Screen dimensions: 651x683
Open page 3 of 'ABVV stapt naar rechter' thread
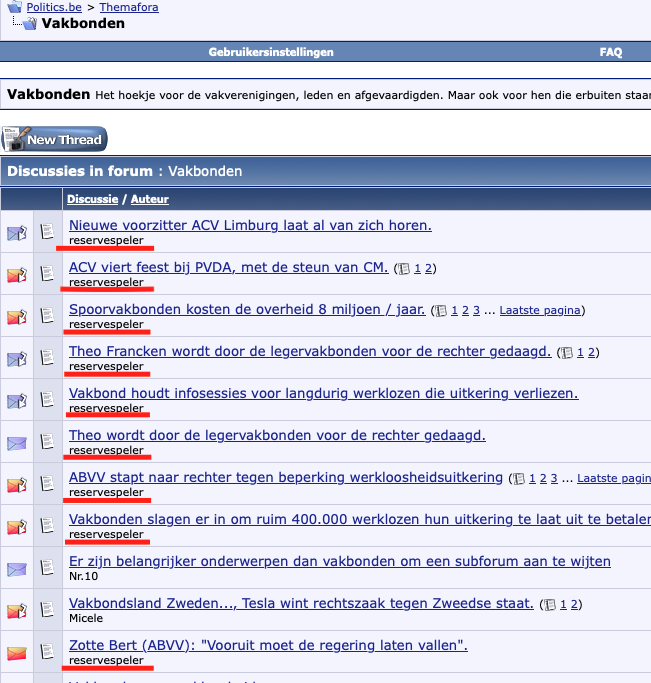[555, 478]
